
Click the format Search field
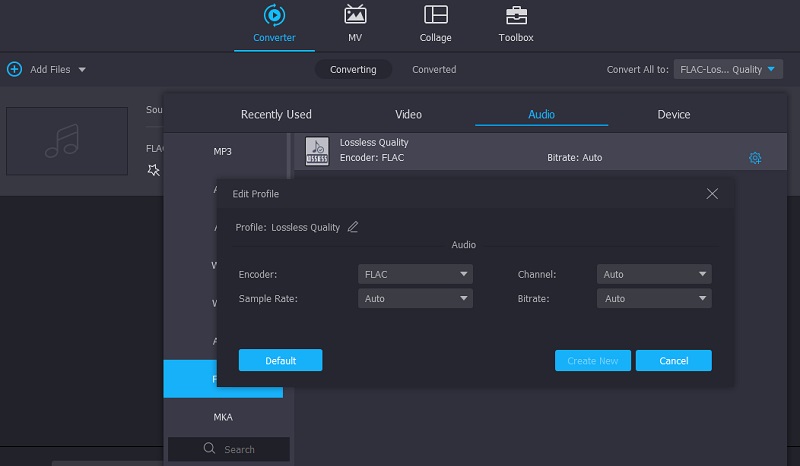(229, 449)
